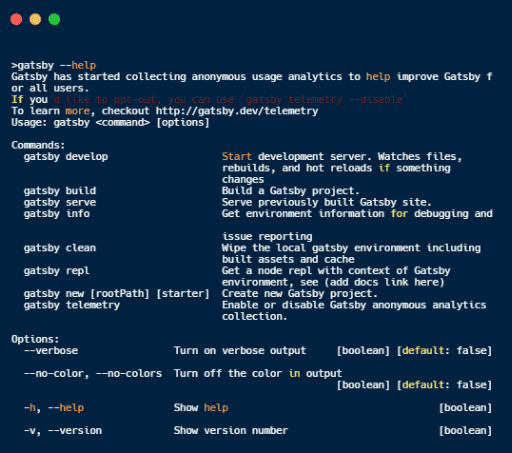Viewport: 512px width, 453px height.
Task: Click the 'Show help' description
Action: [201, 408]
